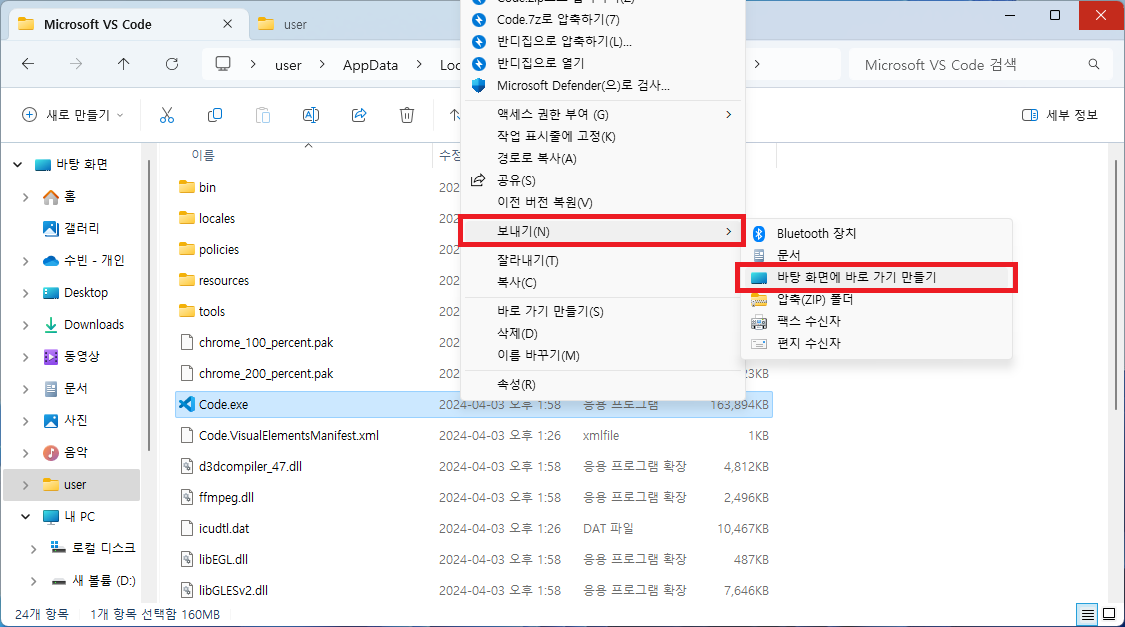Click Code.7z로 압축하기 menu entry

point(602,19)
